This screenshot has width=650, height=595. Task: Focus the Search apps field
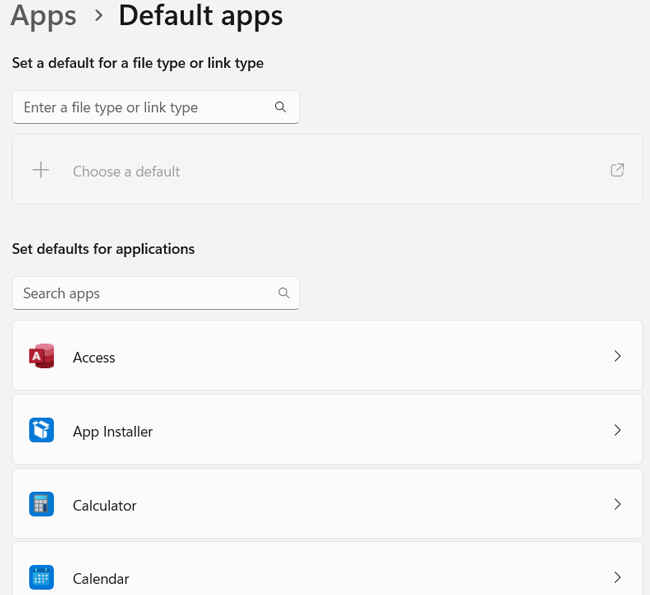(x=156, y=293)
